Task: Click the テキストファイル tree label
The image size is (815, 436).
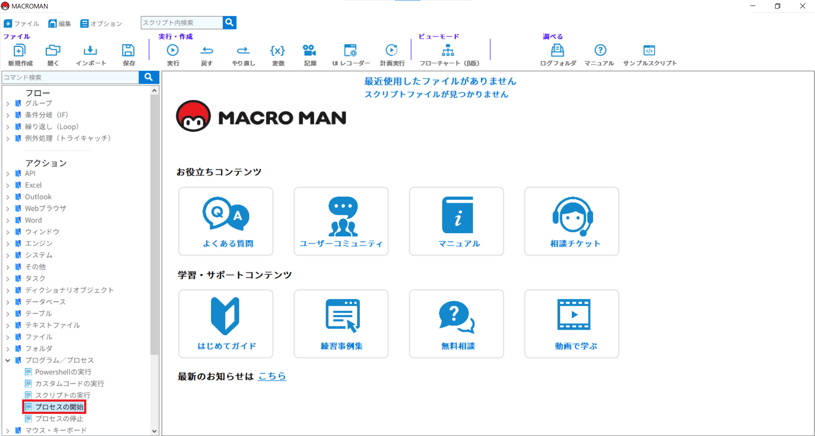Action: pyautogui.click(x=52, y=325)
